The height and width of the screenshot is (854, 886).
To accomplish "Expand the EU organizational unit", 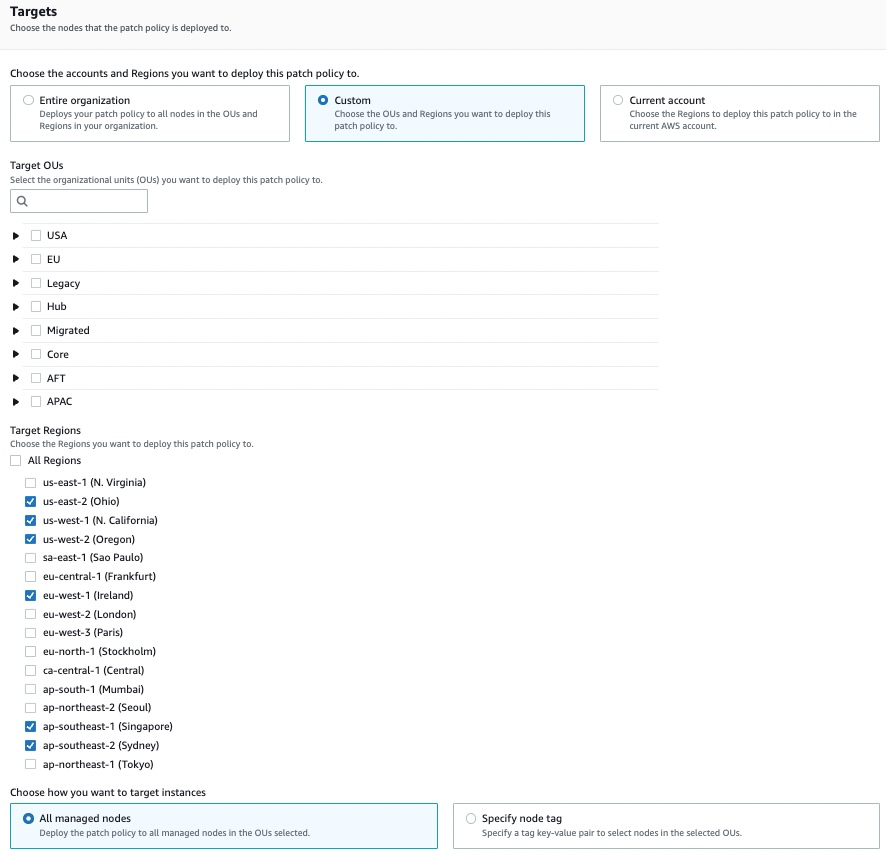I will coord(15,259).
